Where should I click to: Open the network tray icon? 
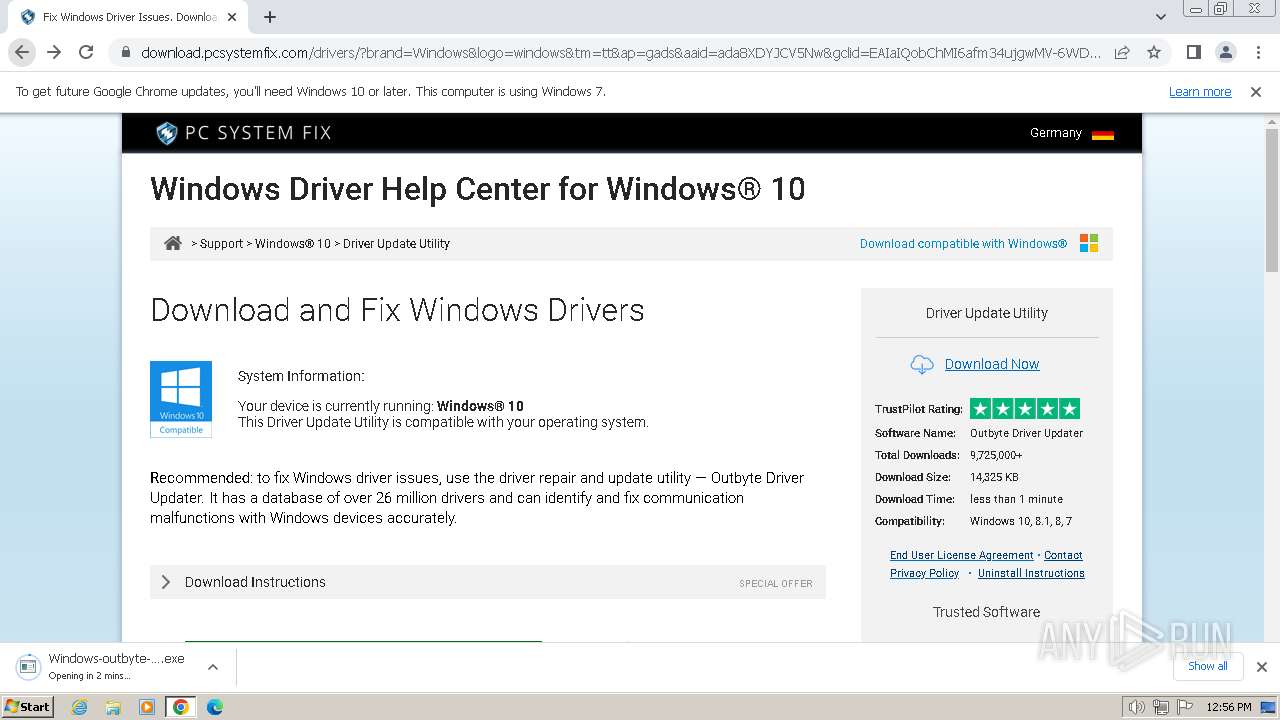click(x=1160, y=707)
